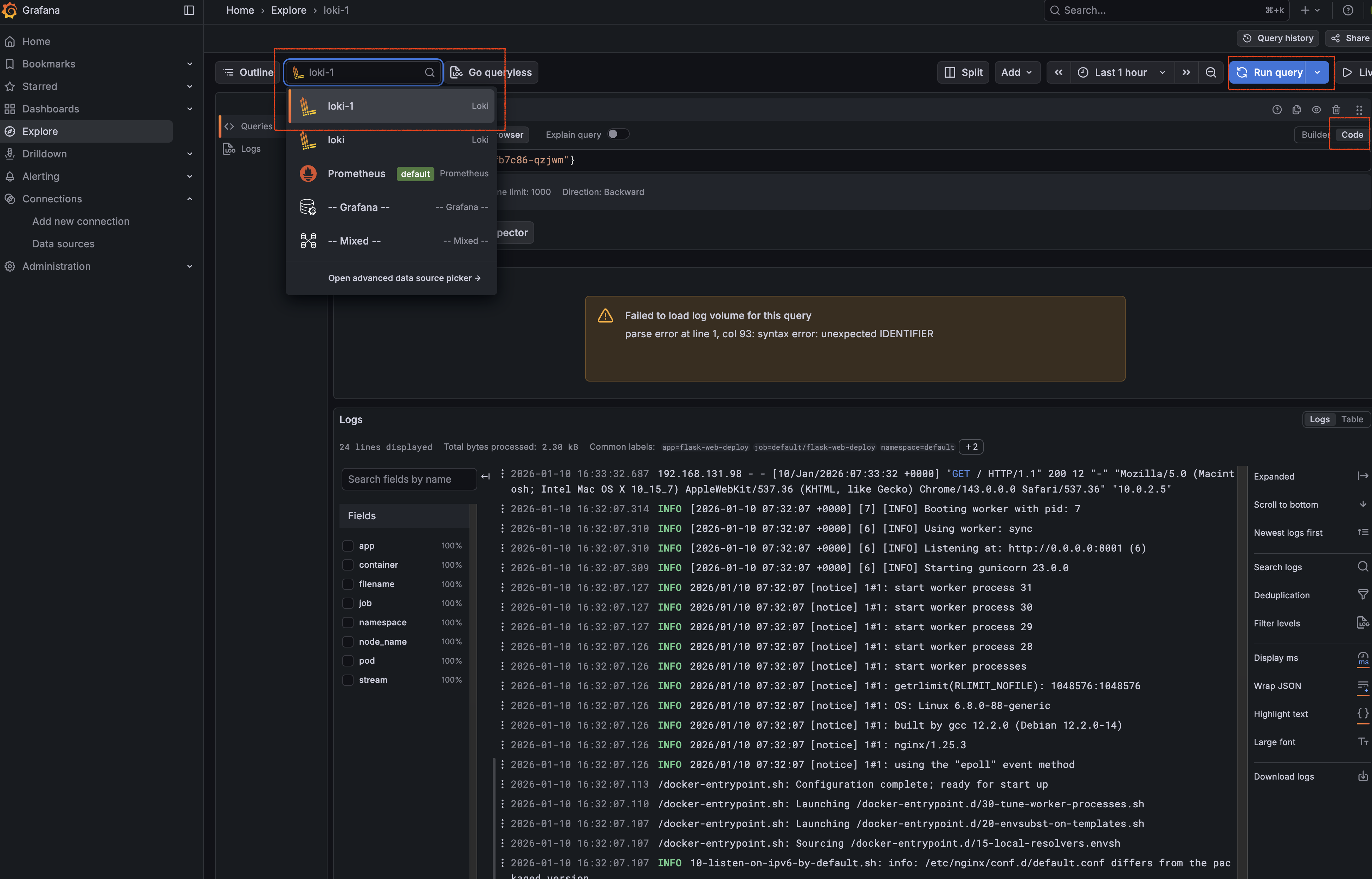Collapse sidebar using dock menu icon

(x=189, y=10)
